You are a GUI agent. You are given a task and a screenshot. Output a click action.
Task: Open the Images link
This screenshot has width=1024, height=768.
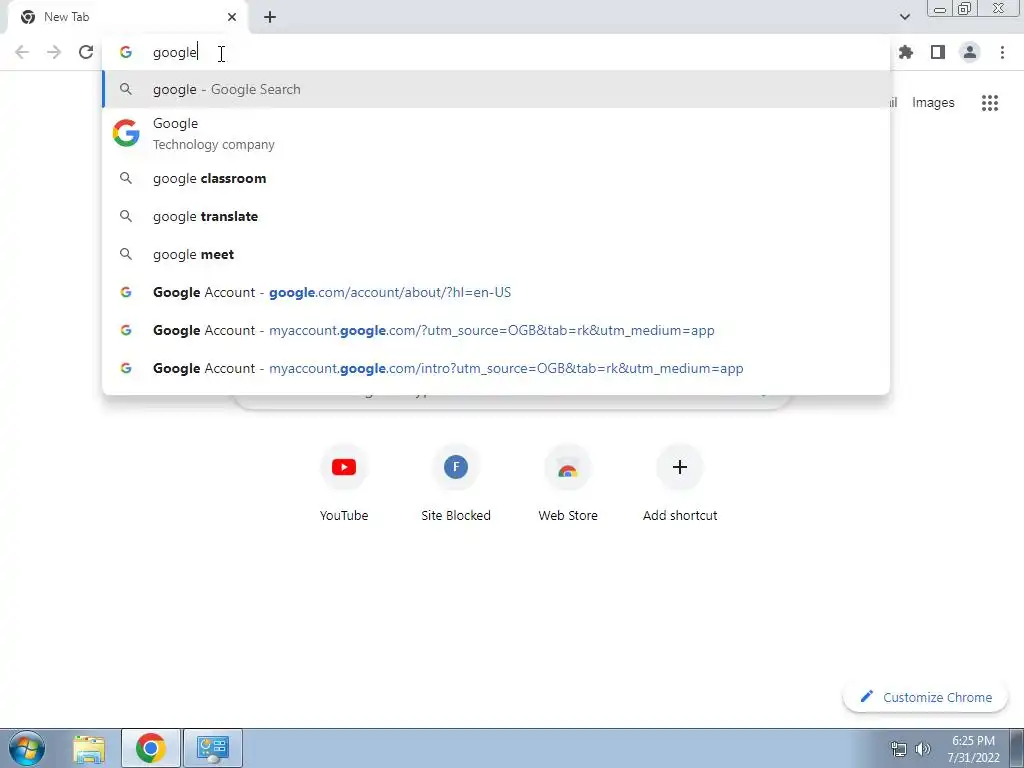click(x=933, y=103)
